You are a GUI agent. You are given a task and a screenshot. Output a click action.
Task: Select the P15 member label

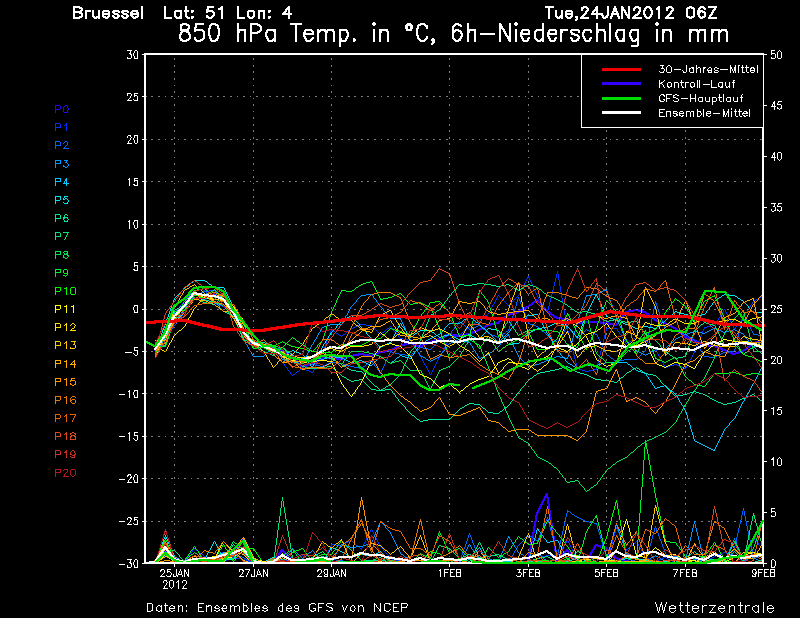click(65, 382)
